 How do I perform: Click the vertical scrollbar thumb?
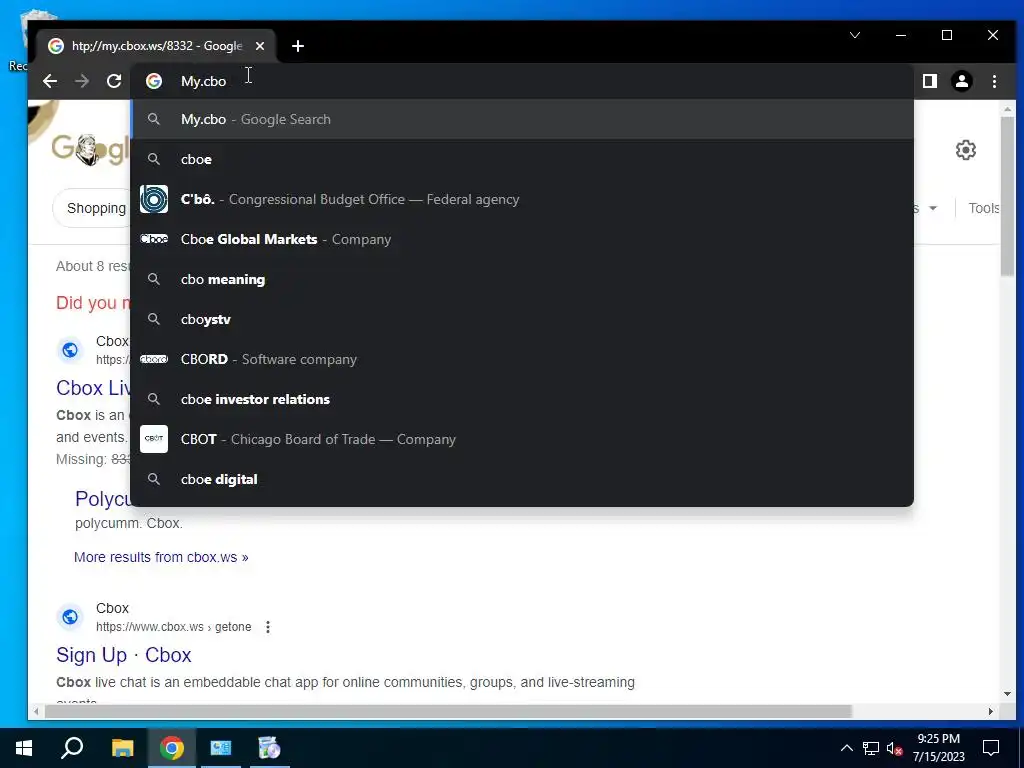click(x=1007, y=196)
